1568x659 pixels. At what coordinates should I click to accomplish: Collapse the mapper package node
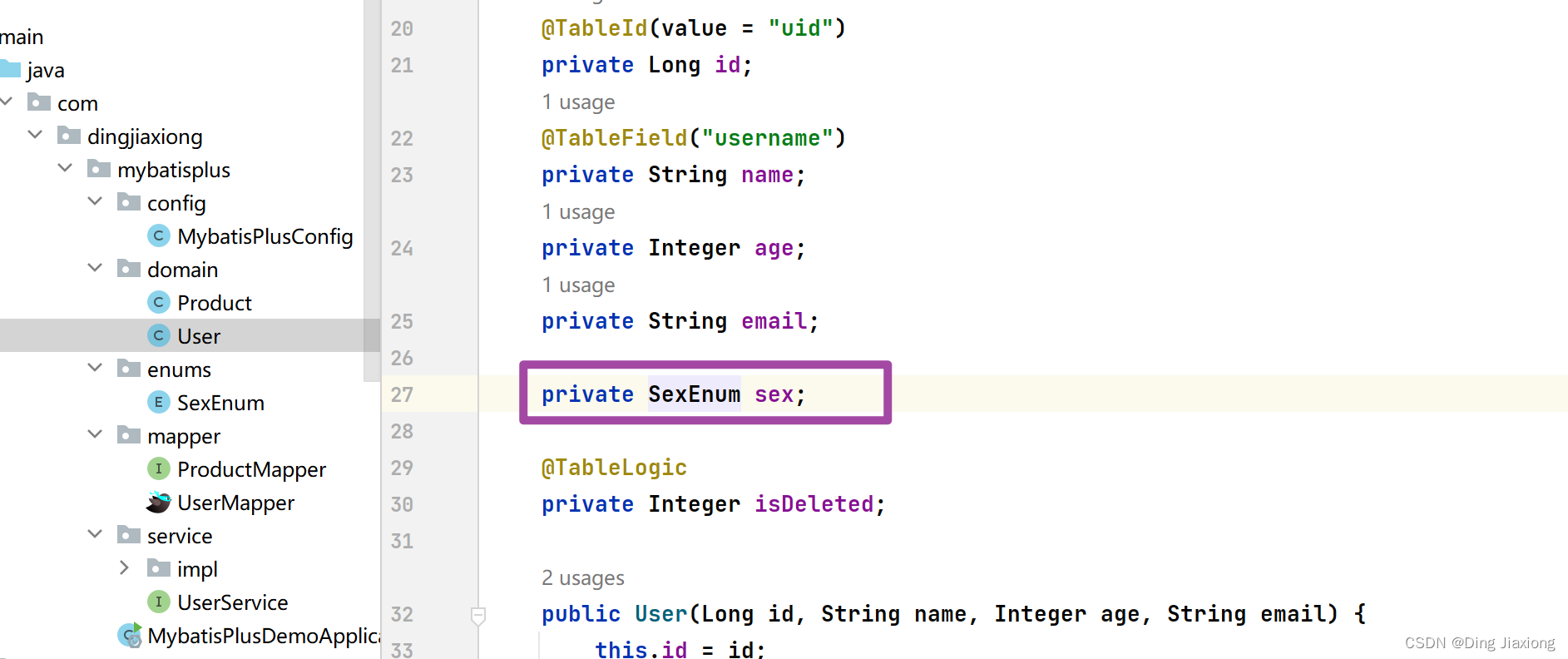pos(95,434)
